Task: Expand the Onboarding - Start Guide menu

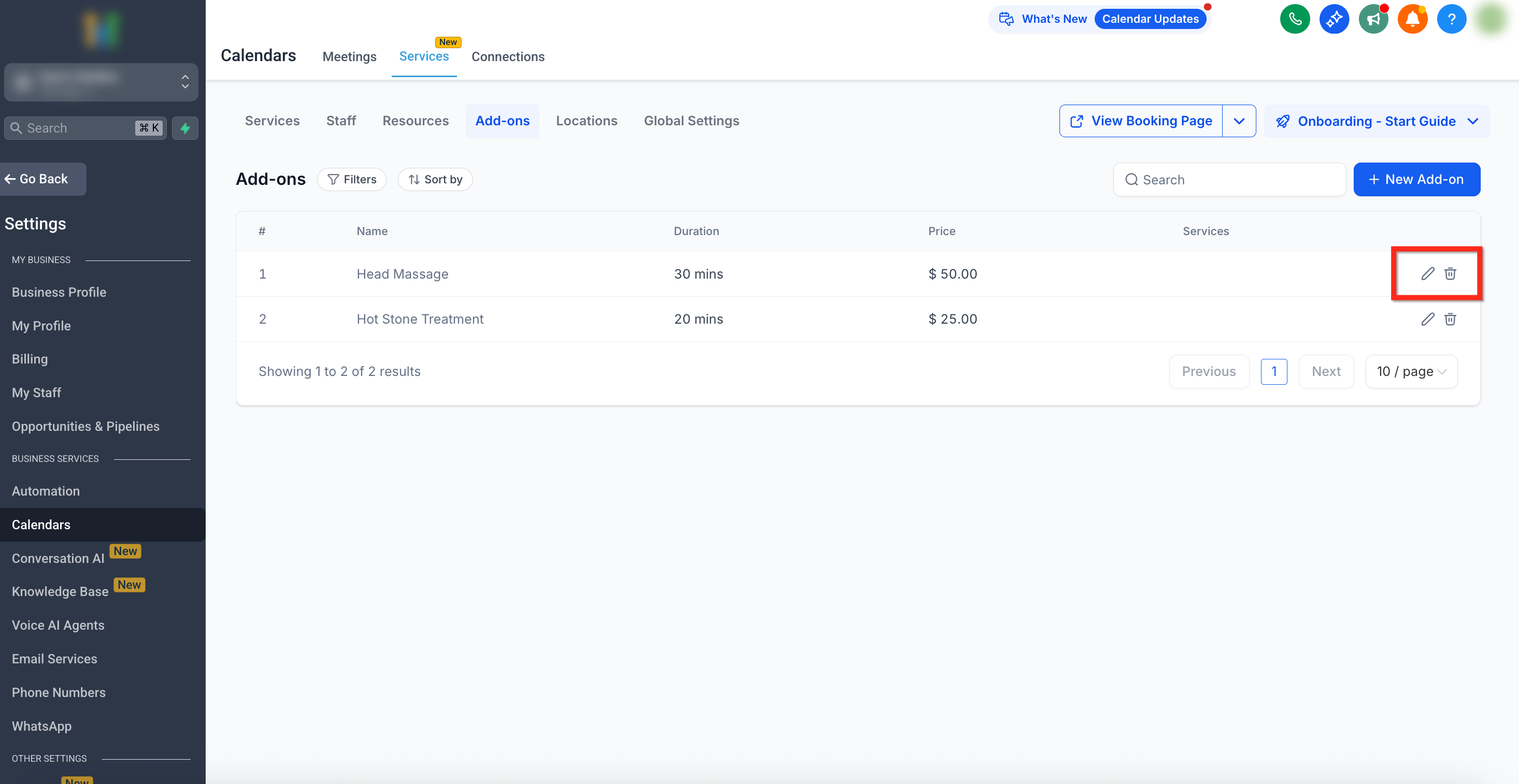Action: click(1377, 121)
